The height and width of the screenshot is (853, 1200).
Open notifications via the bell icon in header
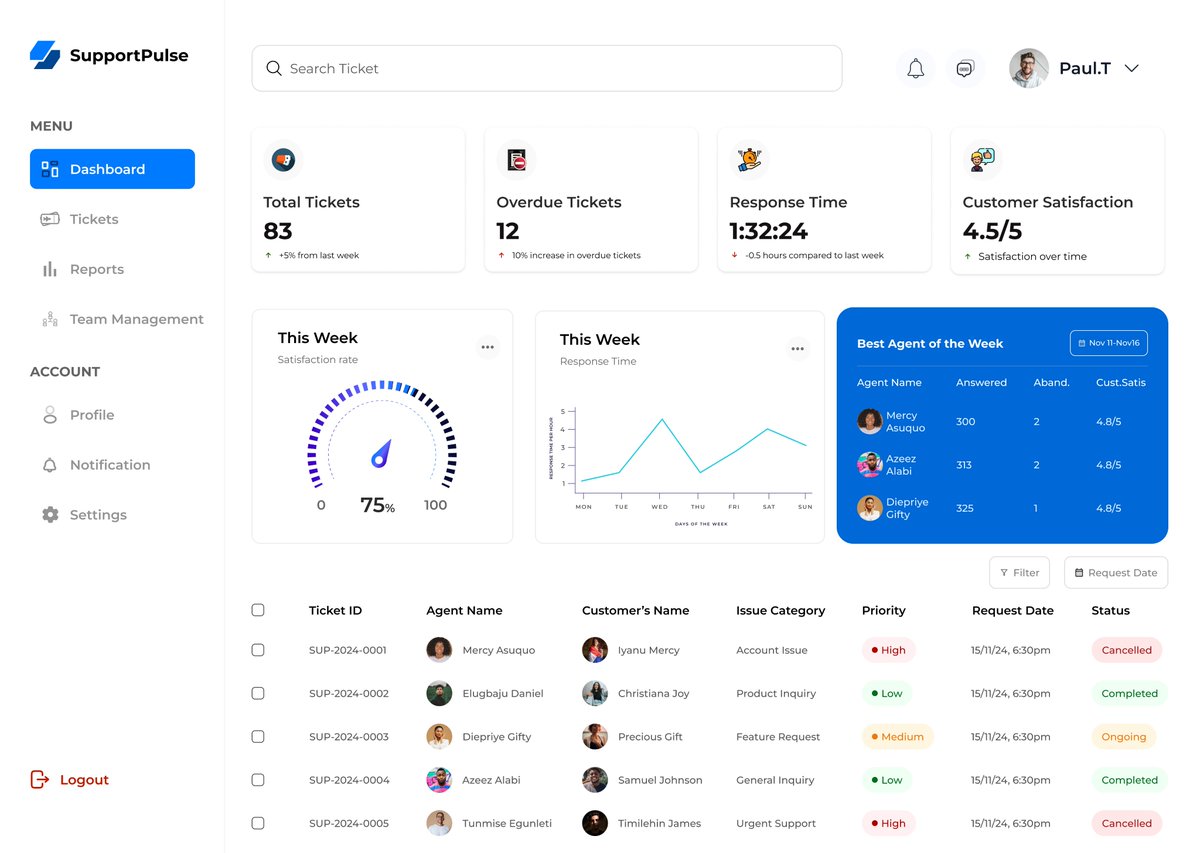915,68
